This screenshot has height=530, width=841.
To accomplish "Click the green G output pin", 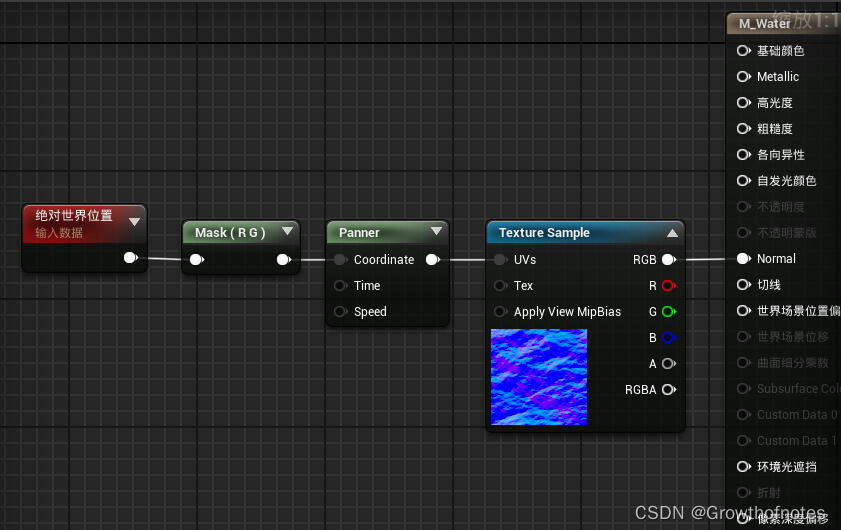I will (x=669, y=312).
